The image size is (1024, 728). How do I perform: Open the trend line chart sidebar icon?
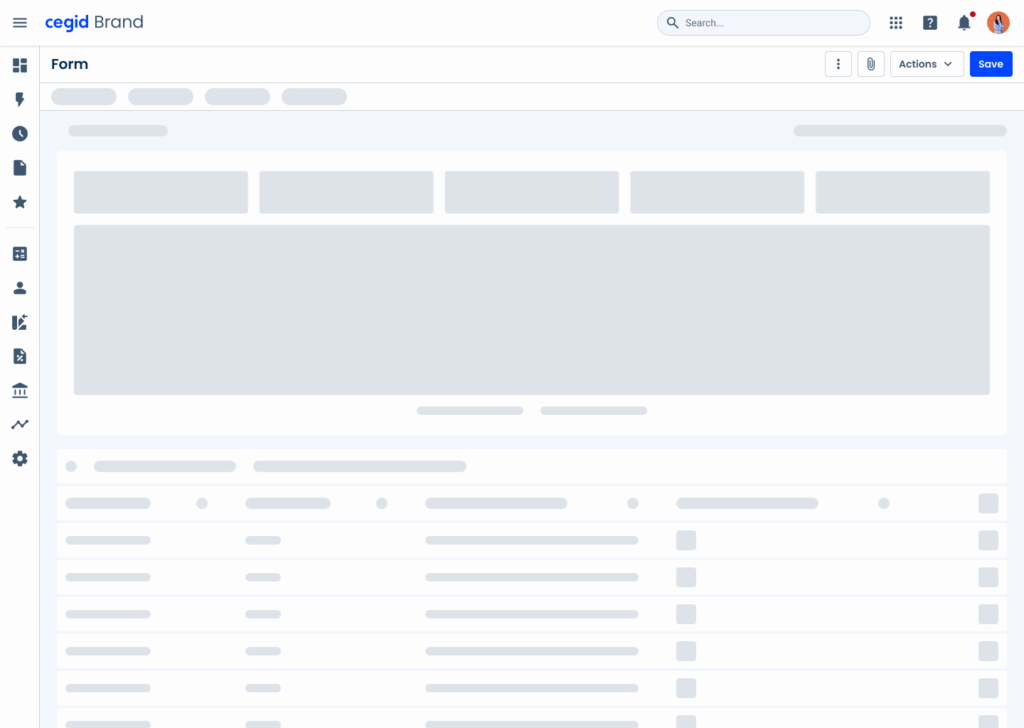pyautogui.click(x=20, y=424)
